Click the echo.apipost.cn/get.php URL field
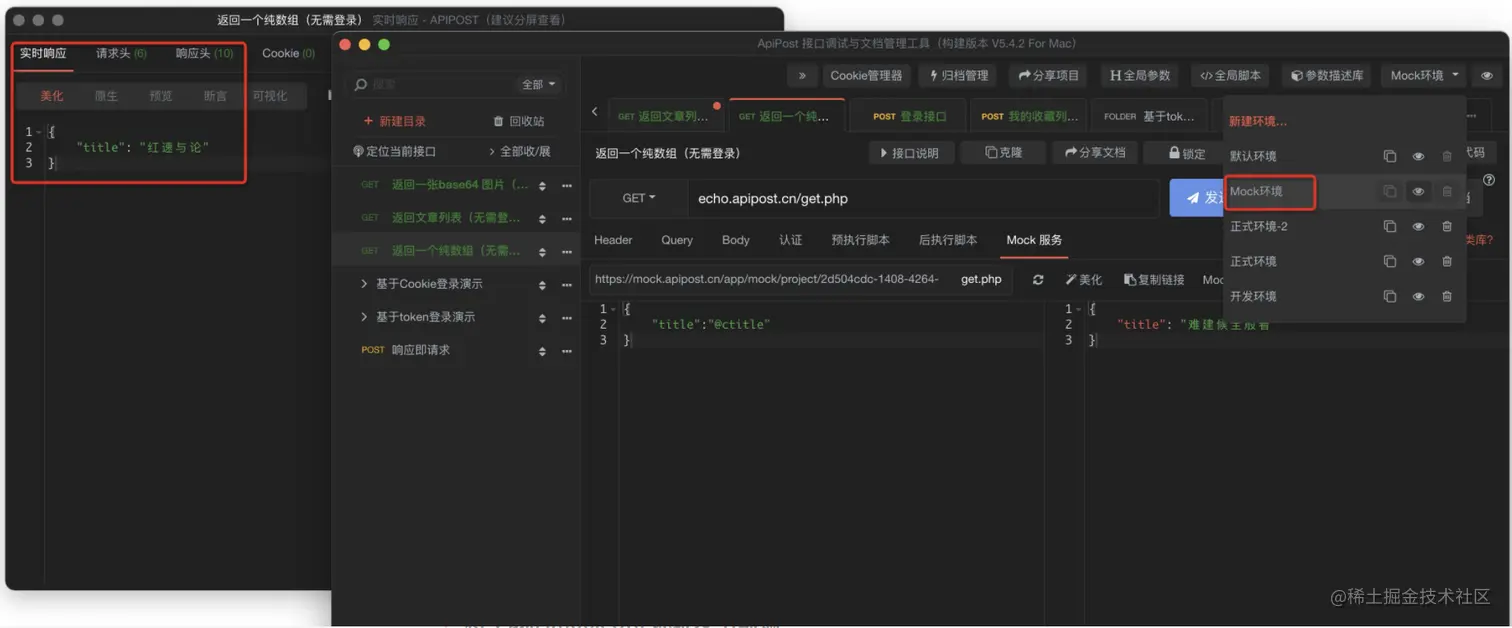 tap(923, 198)
